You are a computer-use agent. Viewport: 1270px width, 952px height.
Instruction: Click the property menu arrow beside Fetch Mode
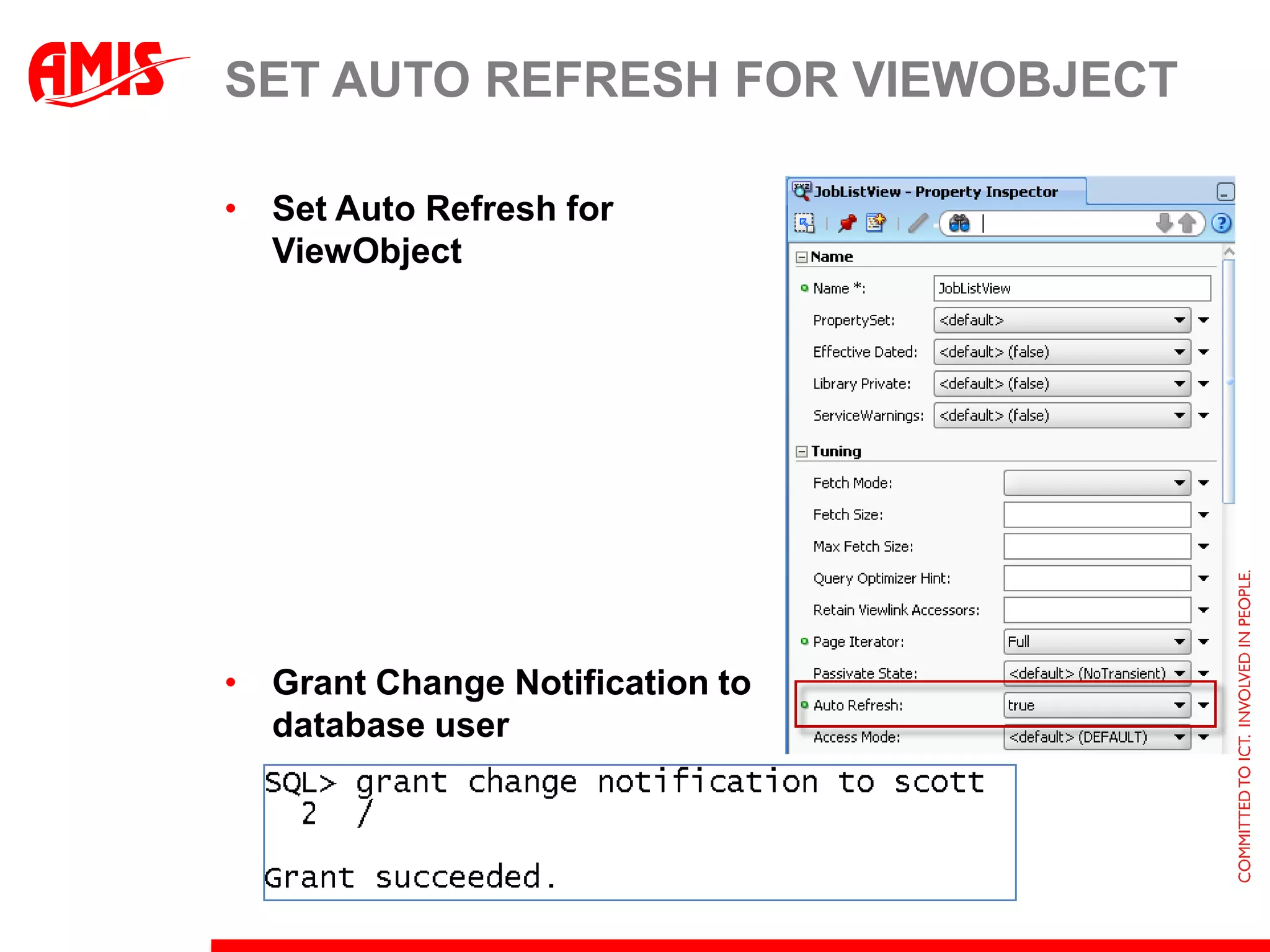1204,483
